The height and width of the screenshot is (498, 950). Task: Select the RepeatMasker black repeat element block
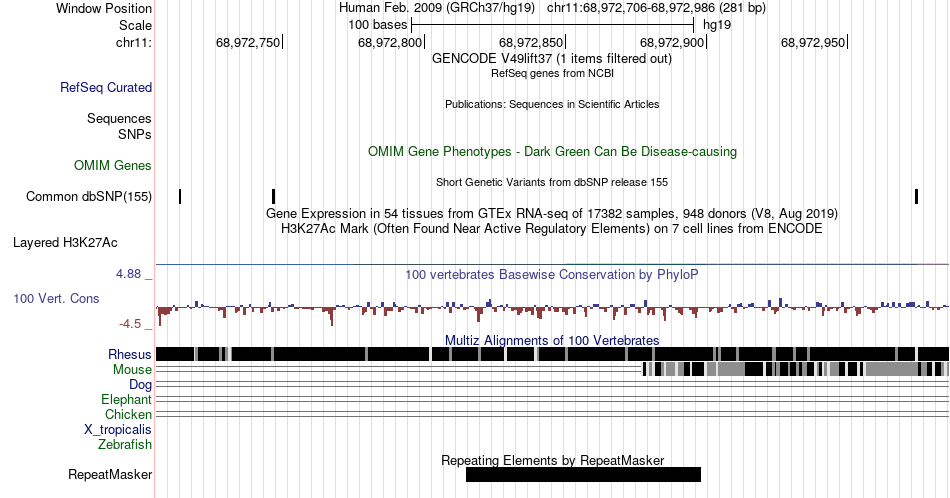pos(583,474)
